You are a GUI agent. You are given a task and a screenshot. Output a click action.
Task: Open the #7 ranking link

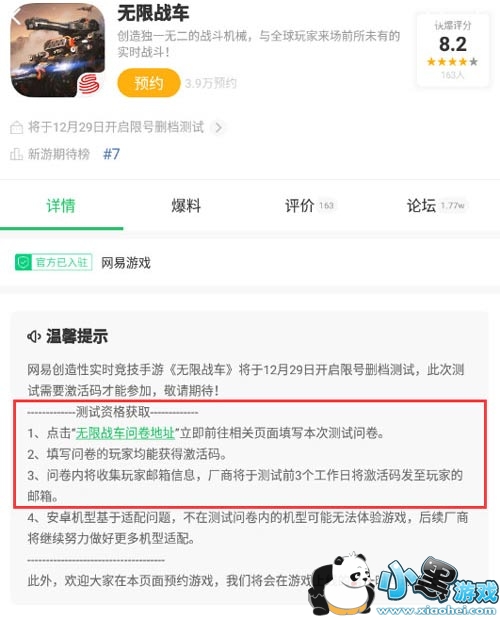(111, 154)
